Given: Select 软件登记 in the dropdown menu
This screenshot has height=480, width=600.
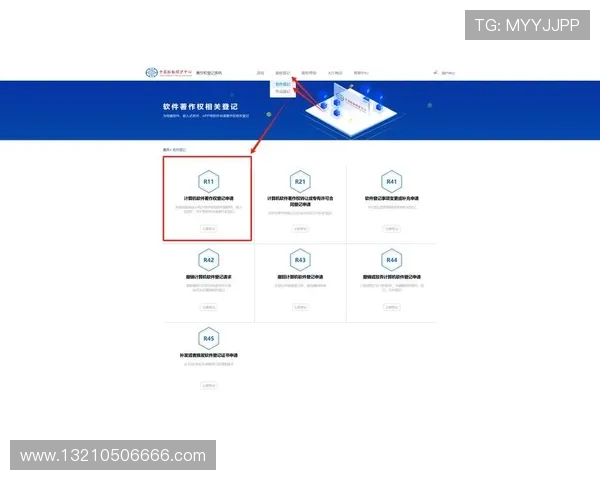Looking at the screenshot, I should point(283,84).
